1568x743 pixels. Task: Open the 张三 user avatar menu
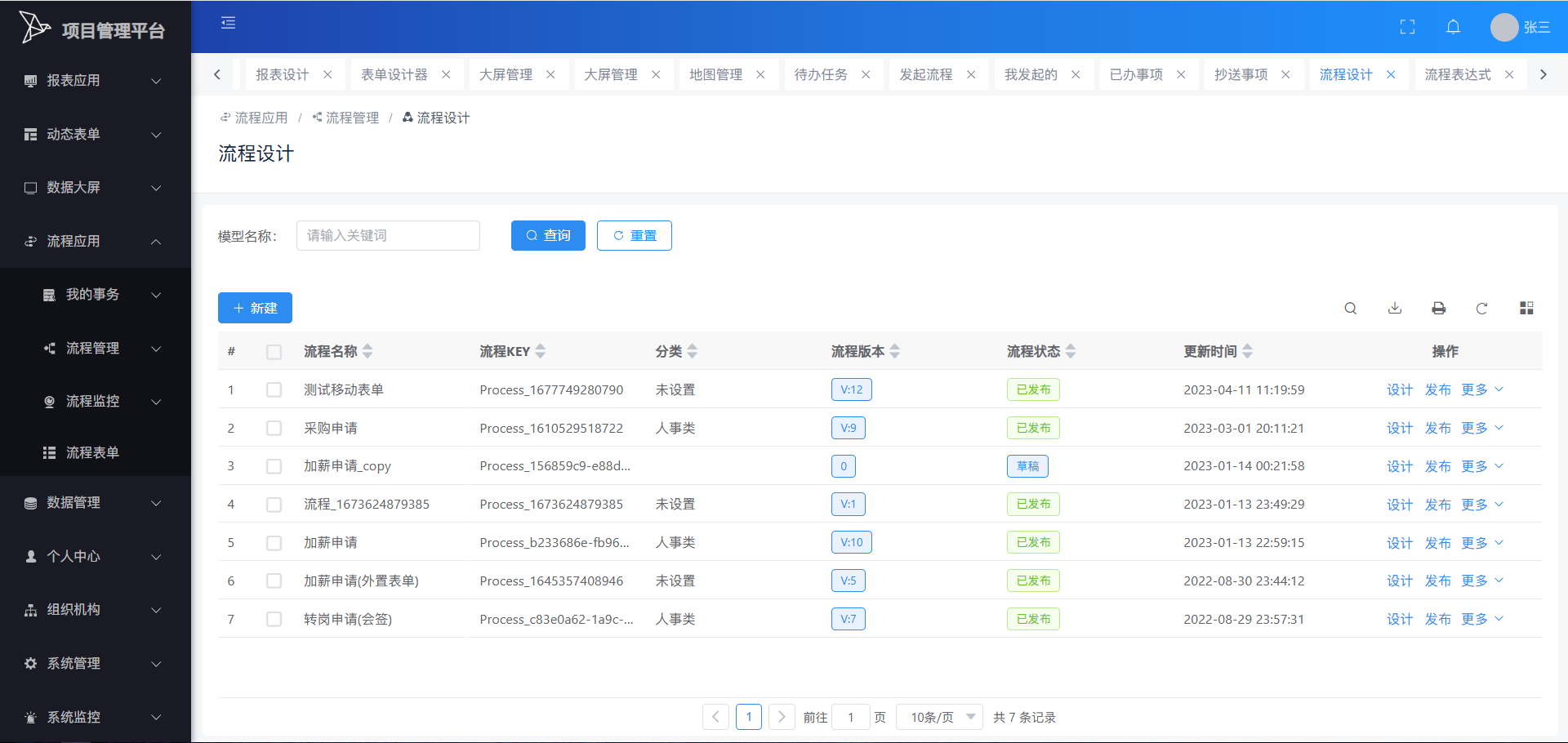pyautogui.click(x=1520, y=27)
